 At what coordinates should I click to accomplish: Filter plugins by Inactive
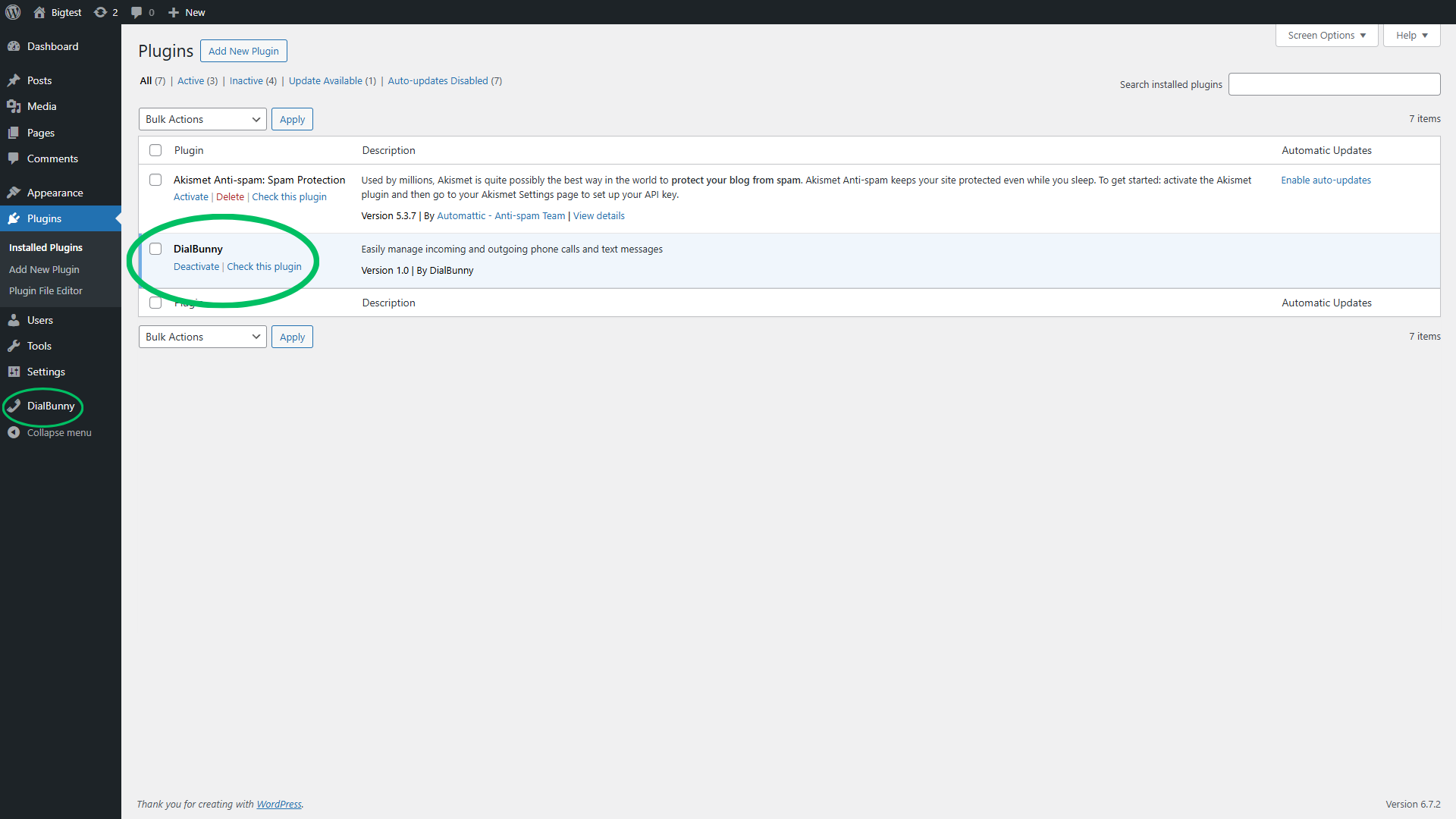pyautogui.click(x=246, y=80)
